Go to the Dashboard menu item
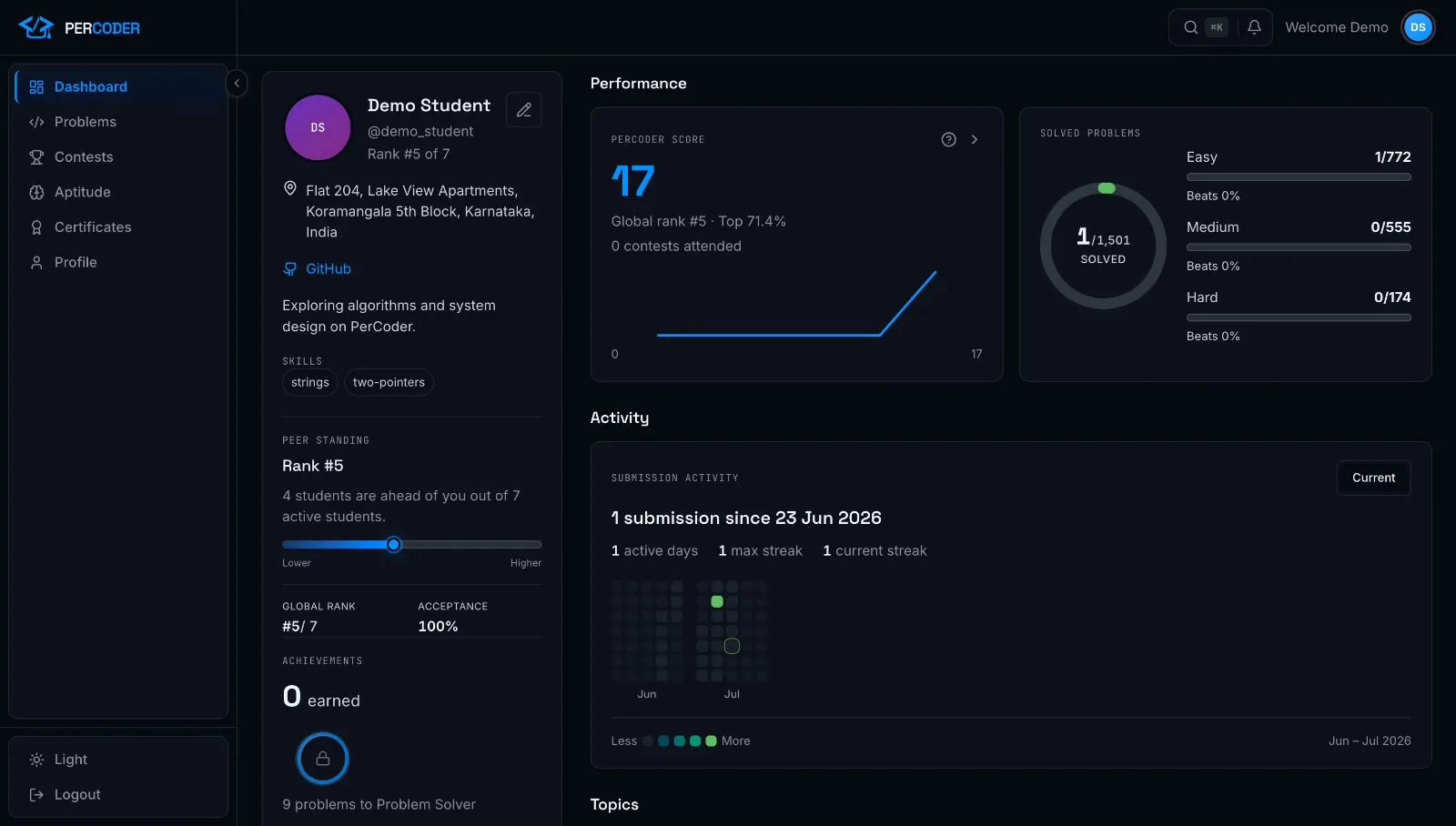1456x826 pixels. (118, 87)
